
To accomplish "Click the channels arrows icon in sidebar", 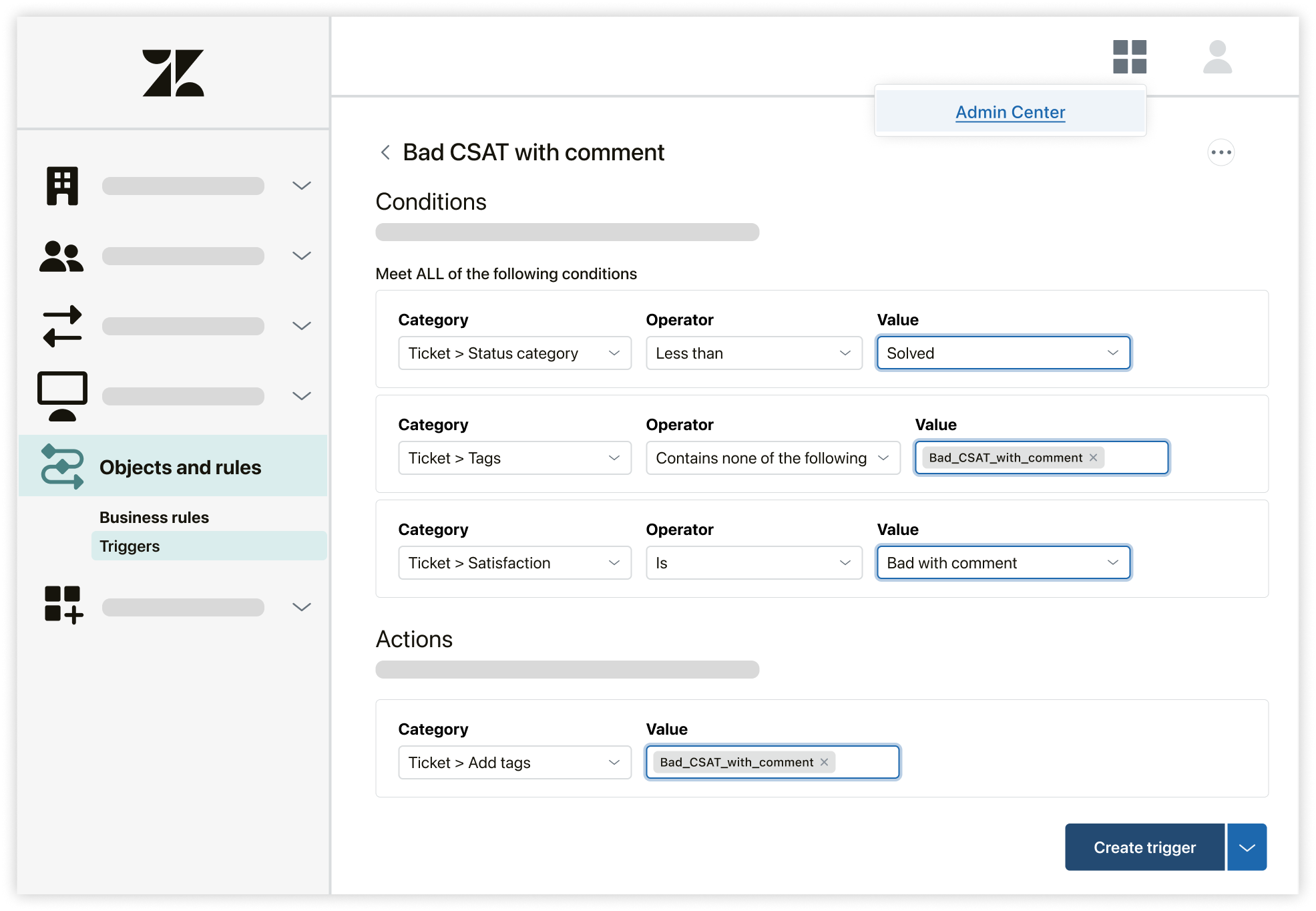I will [62, 326].
